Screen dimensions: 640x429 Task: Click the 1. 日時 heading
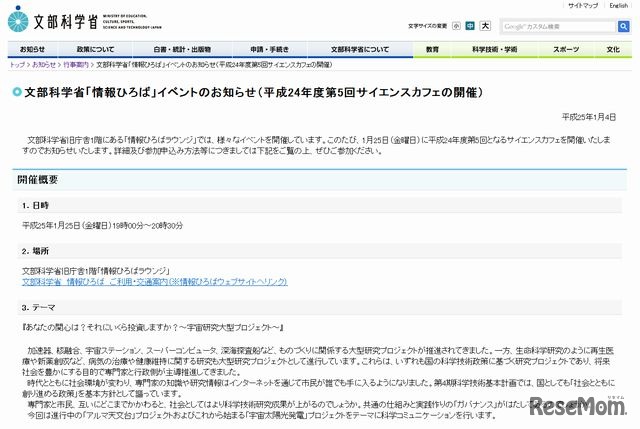[x=35, y=206]
